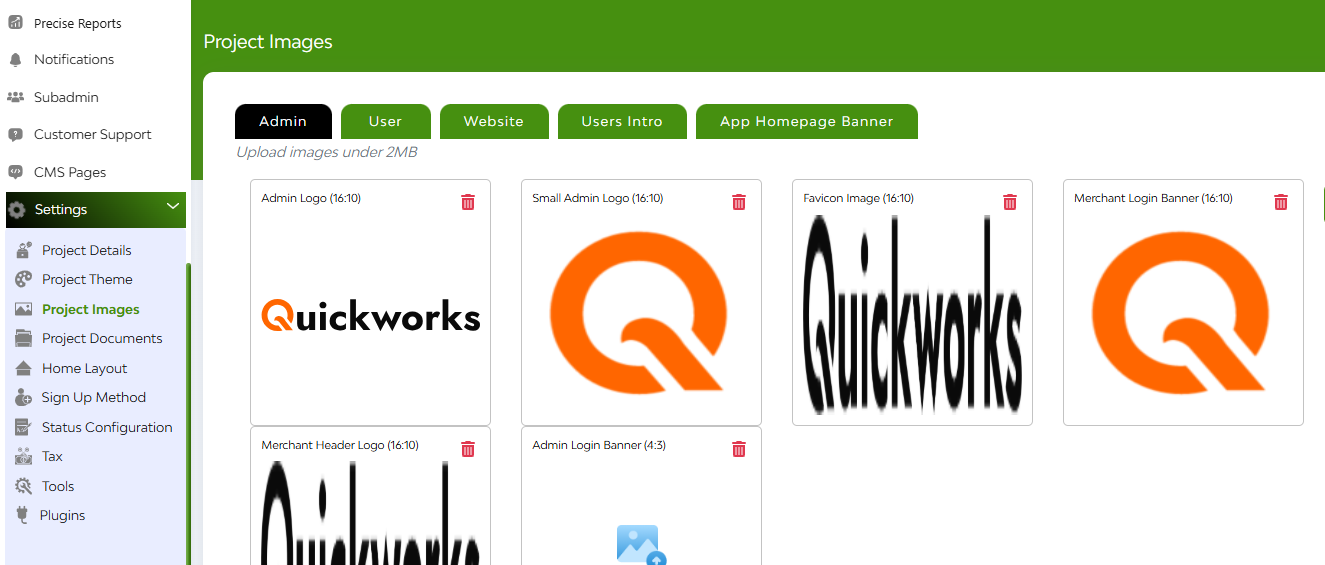1325x565 pixels.
Task: Click the Merchant Header Logo thumbnail
Action: 371,514
